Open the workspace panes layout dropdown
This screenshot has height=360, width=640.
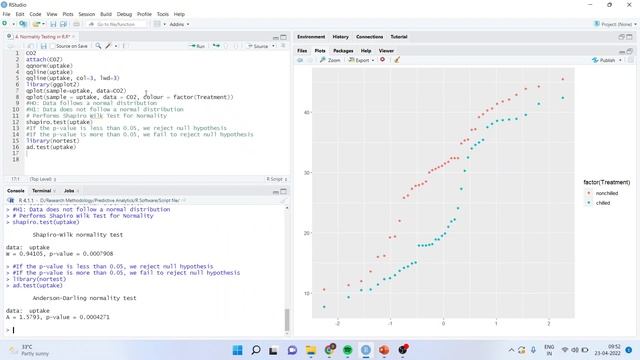click(x=159, y=24)
